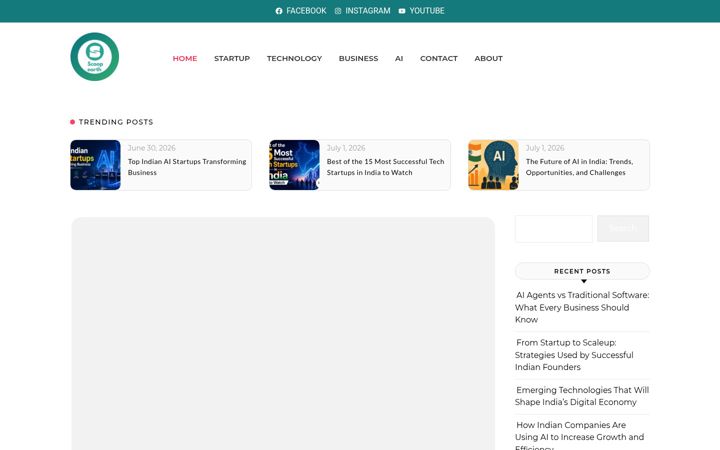Click the Instagram icon in top bar
720x450 pixels.
coord(338,11)
